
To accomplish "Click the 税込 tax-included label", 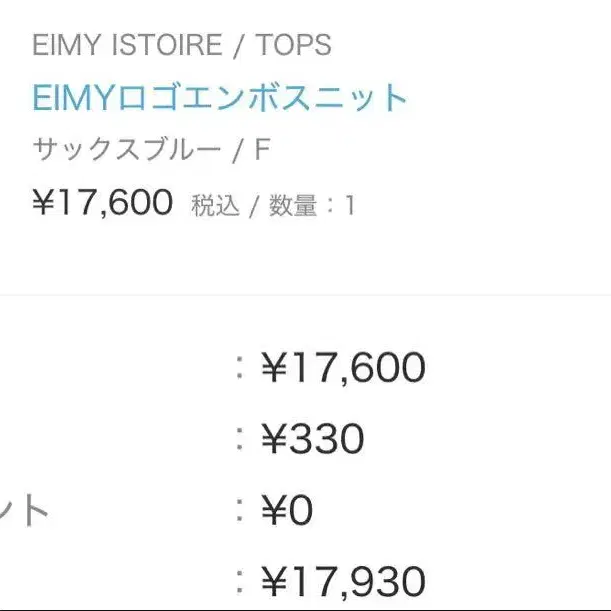I will click(215, 206).
